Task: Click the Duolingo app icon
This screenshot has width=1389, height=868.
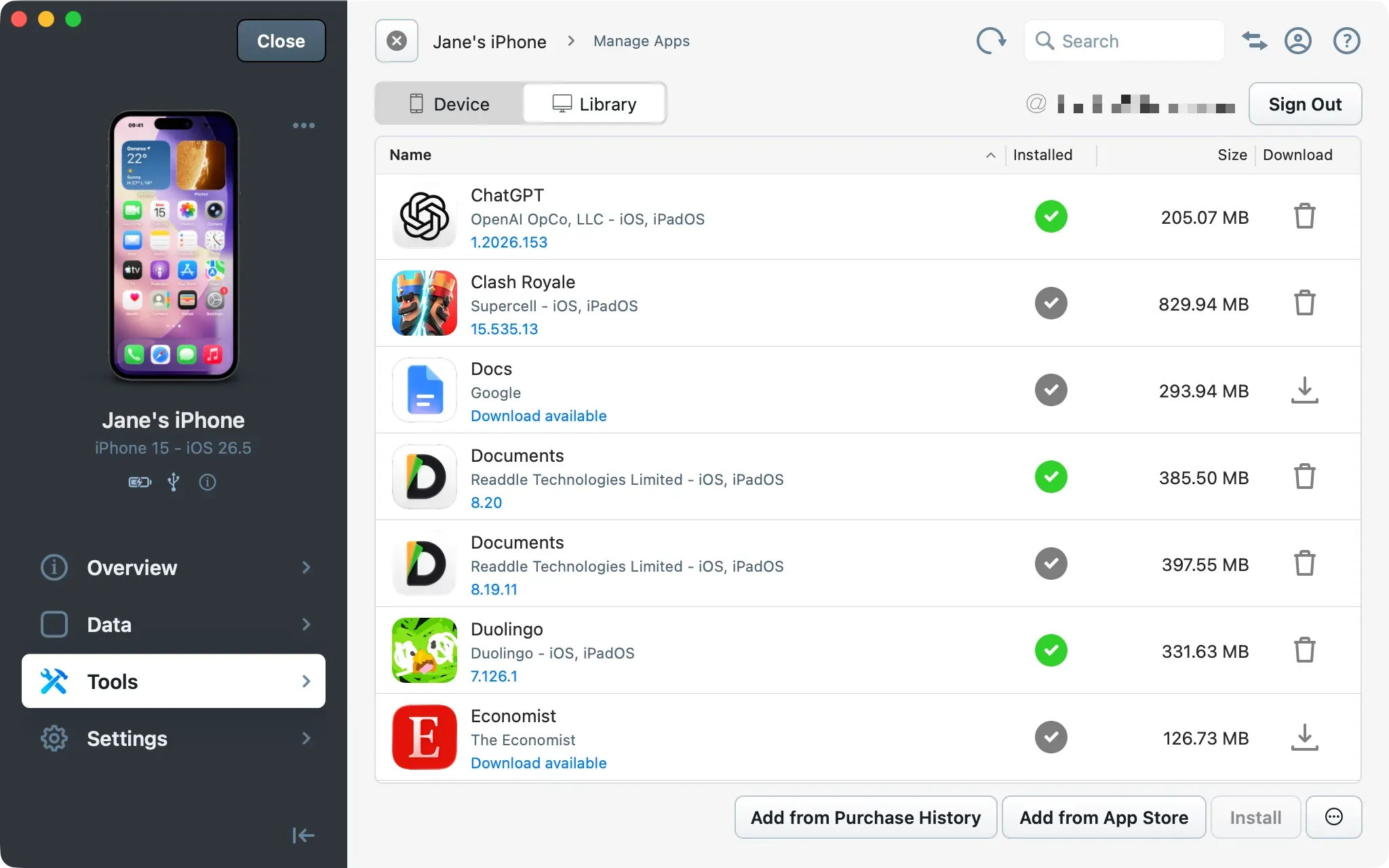Action: (x=425, y=650)
